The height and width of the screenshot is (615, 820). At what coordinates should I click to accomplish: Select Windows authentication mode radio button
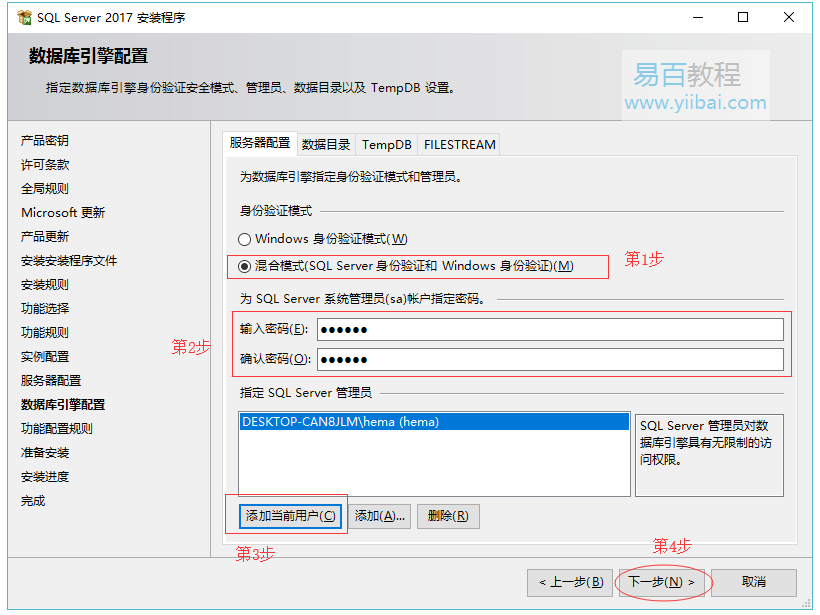244,240
